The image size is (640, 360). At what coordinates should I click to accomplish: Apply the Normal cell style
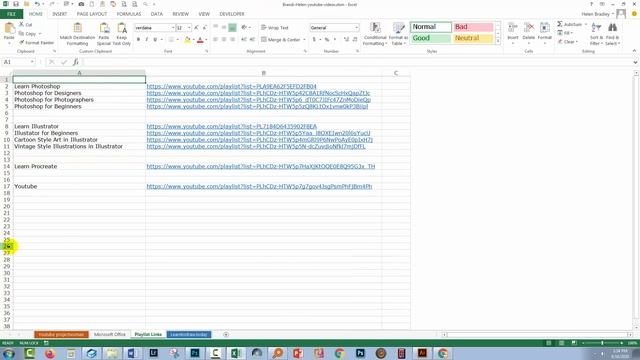point(431,27)
